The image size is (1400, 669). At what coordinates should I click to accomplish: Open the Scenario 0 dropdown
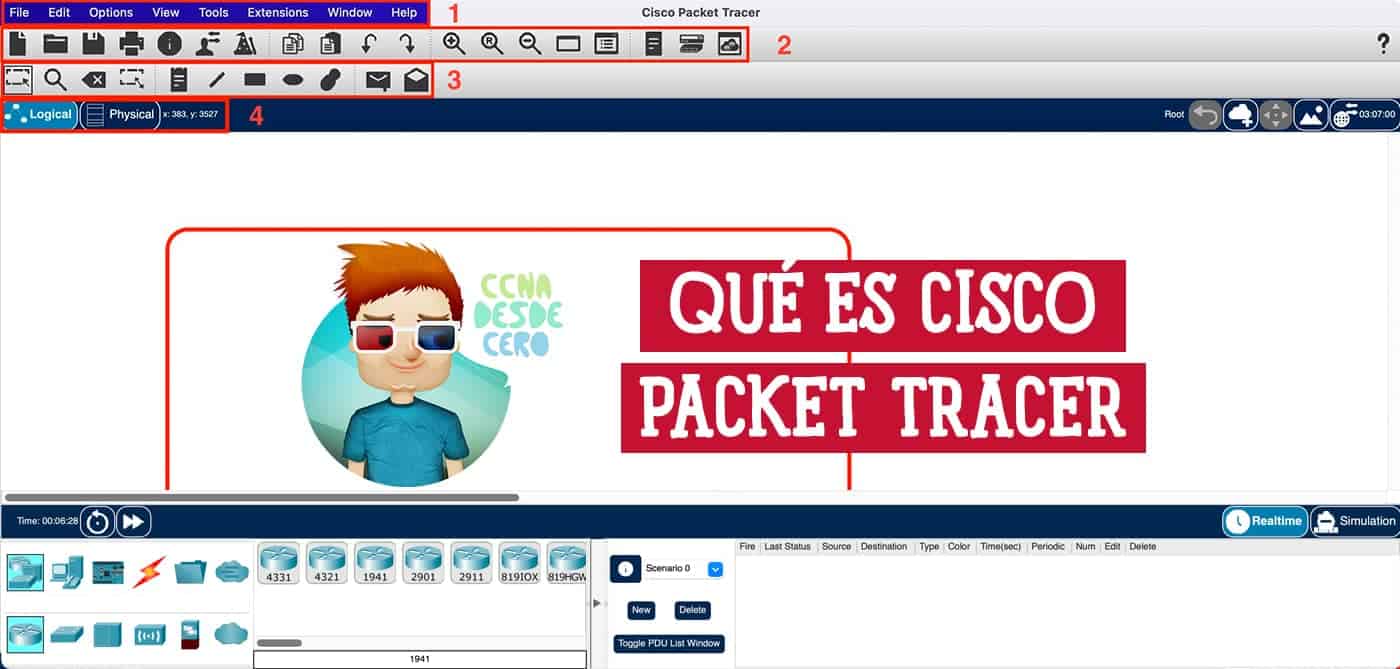(715, 569)
